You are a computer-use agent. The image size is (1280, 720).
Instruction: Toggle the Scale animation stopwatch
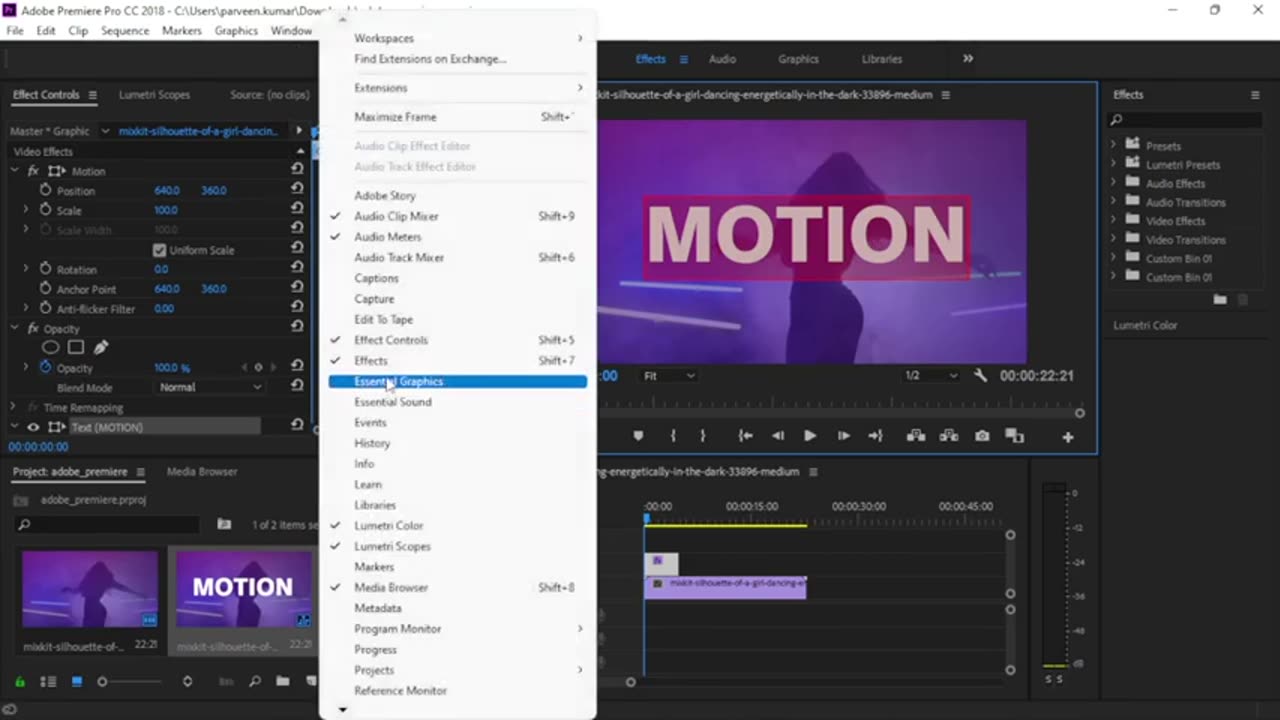click(45, 210)
